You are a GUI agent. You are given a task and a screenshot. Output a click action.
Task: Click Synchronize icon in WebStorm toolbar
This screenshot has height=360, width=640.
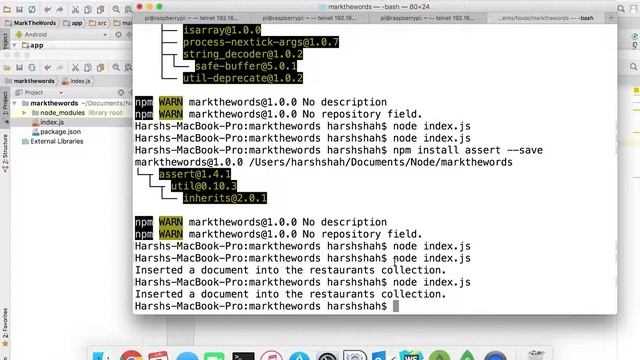click(32, 67)
